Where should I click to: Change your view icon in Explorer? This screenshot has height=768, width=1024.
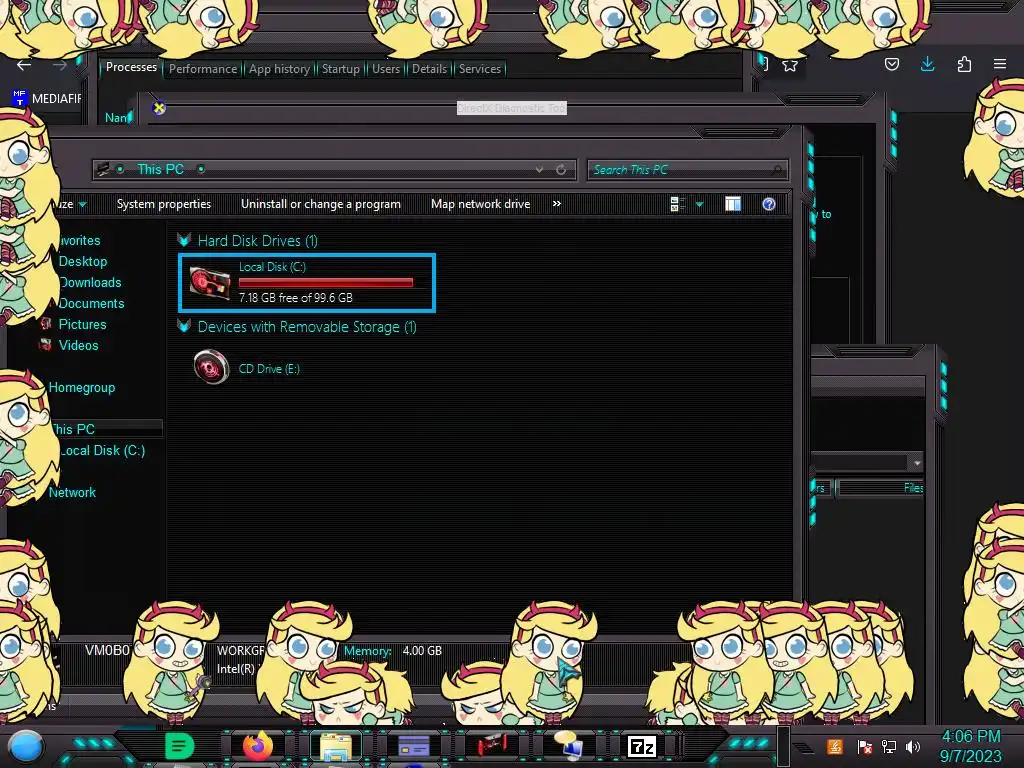(678, 204)
